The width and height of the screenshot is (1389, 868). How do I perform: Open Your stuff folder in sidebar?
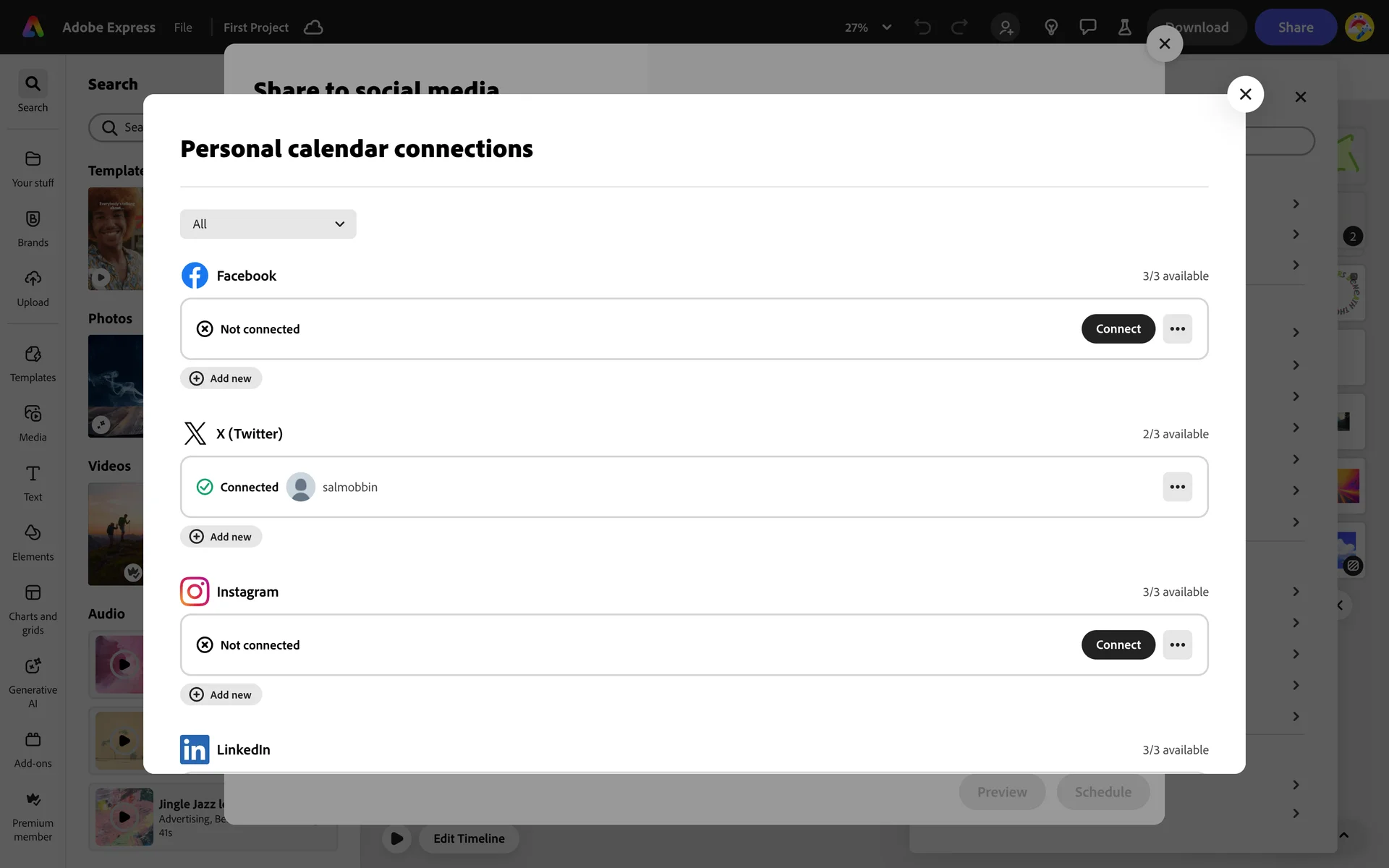click(33, 160)
